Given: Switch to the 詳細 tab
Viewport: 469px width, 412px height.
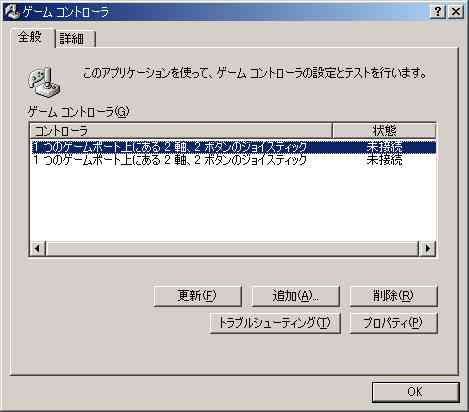Looking at the screenshot, I should click(x=75, y=39).
